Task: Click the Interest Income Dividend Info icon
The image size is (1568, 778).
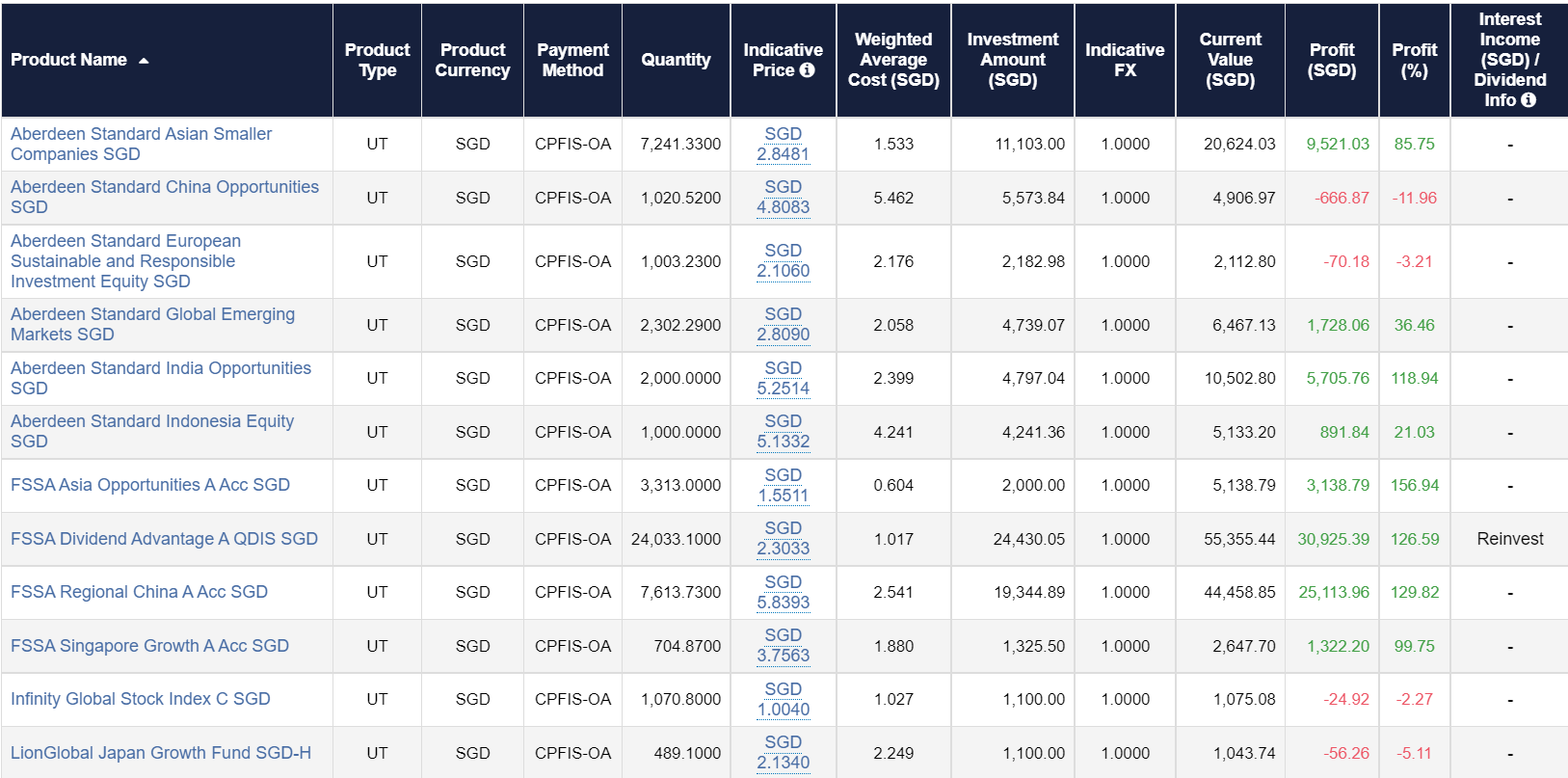Action: coord(1528,100)
